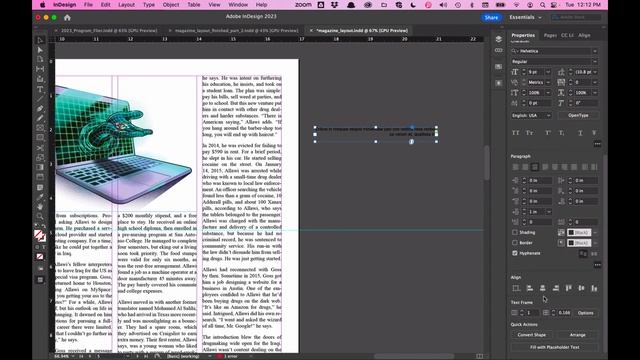Click Align horizontal centers icon
Viewport: 640px width, 360px height.
542,288
